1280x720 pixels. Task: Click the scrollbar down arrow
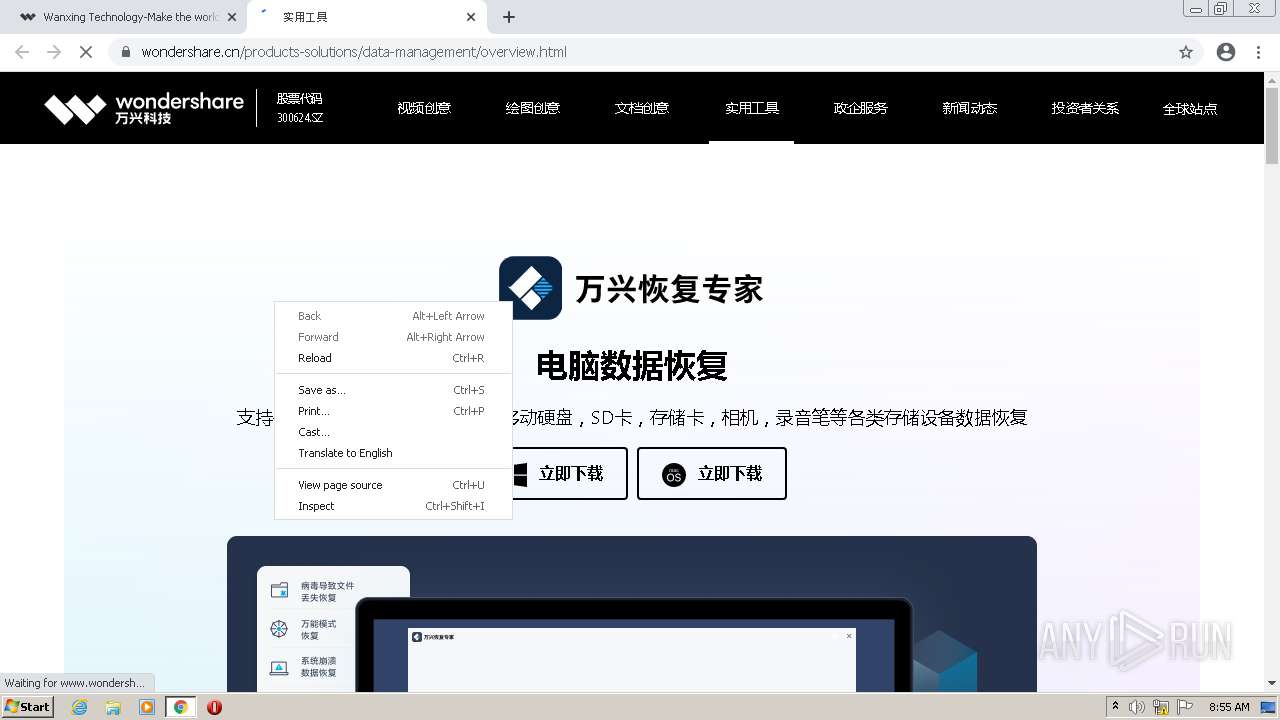coord(1272,683)
